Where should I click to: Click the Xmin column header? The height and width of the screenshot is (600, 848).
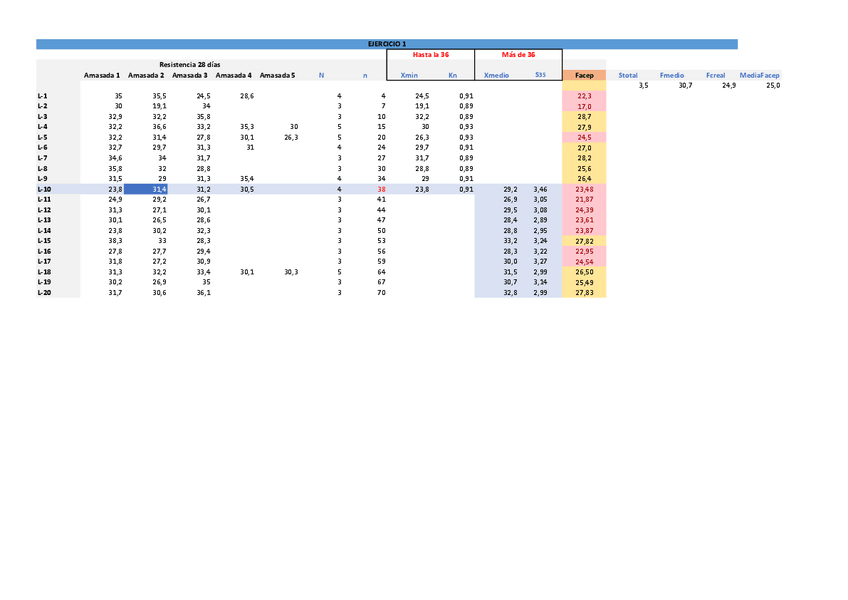point(409,75)
